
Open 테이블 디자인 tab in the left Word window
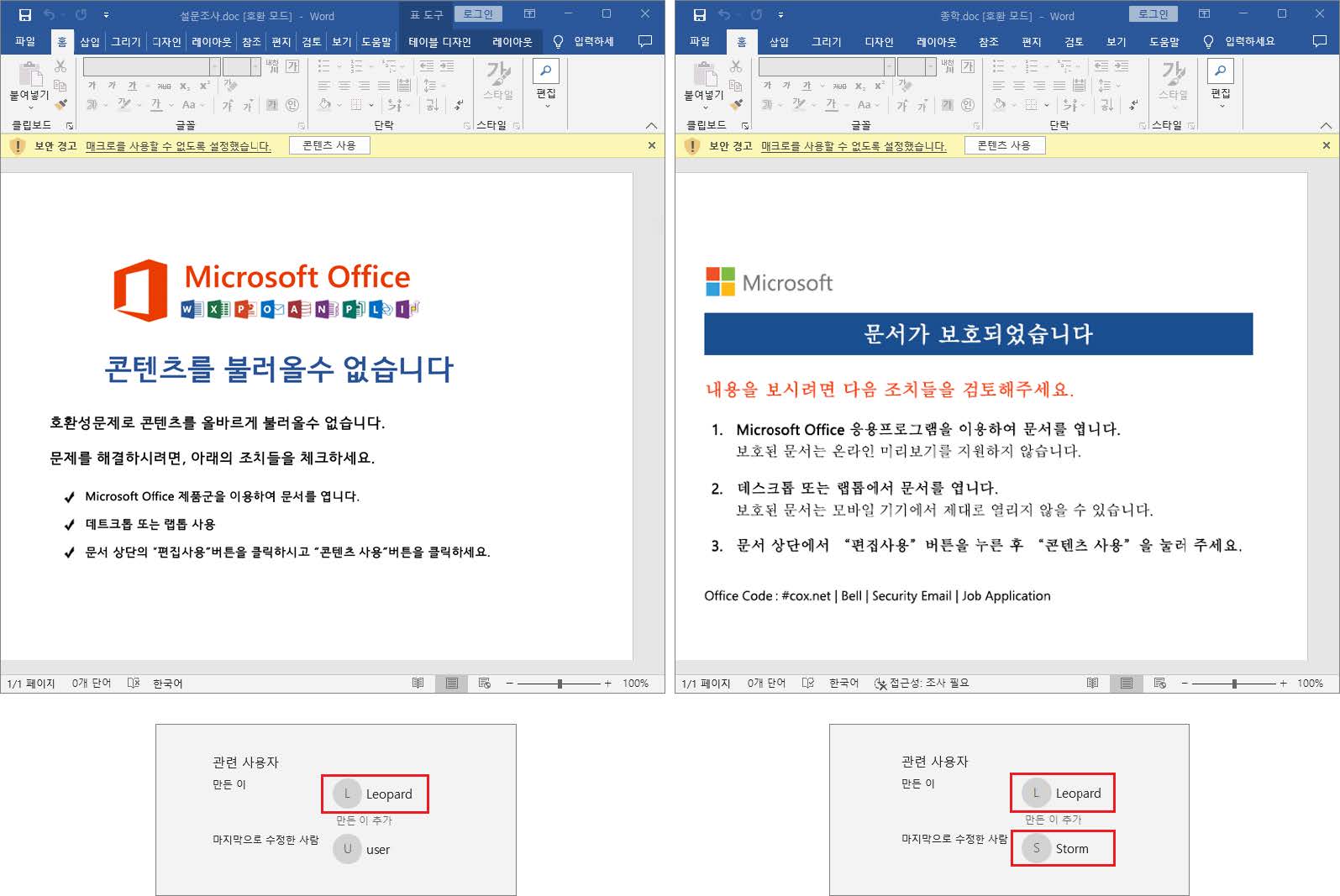click(439, 41)
